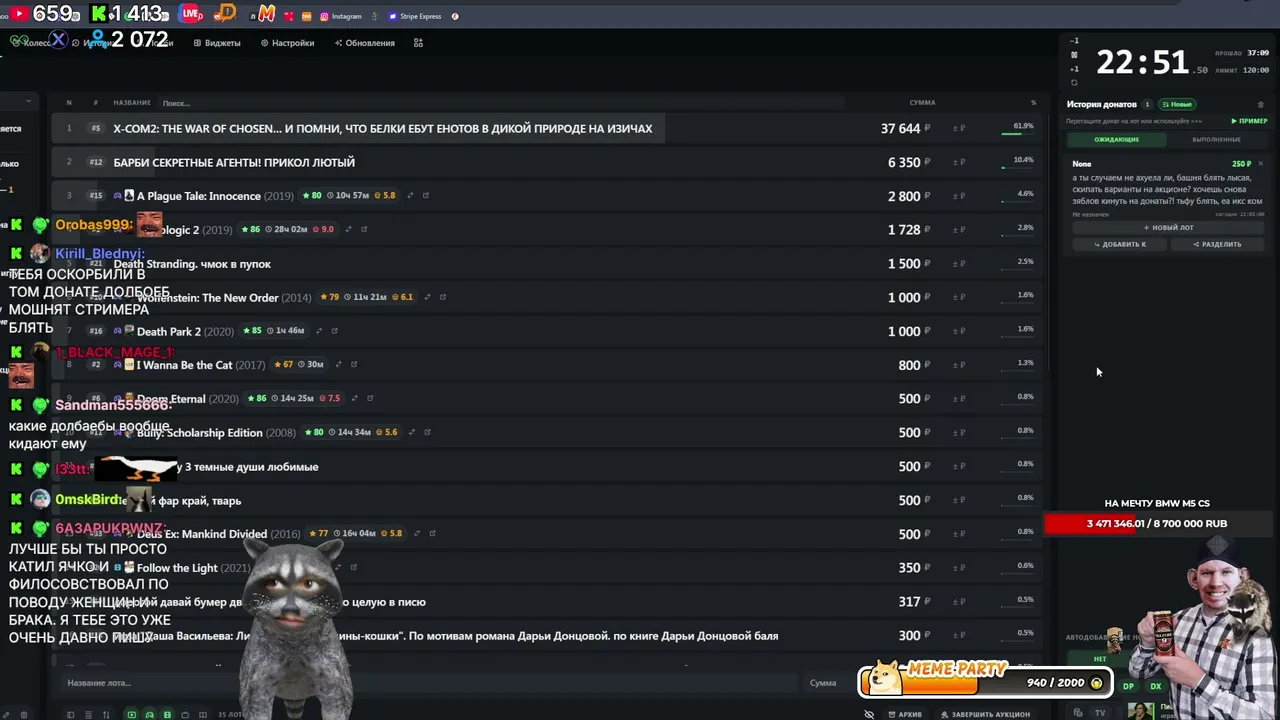Click the Название лота input field

point(430,683)
